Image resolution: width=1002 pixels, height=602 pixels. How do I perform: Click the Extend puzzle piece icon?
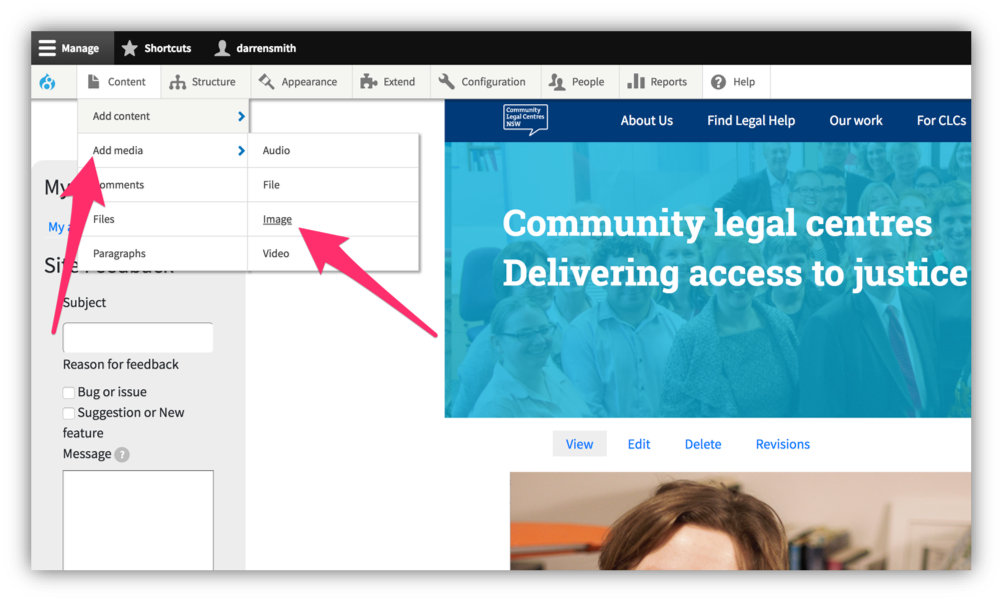coord(369,81)
